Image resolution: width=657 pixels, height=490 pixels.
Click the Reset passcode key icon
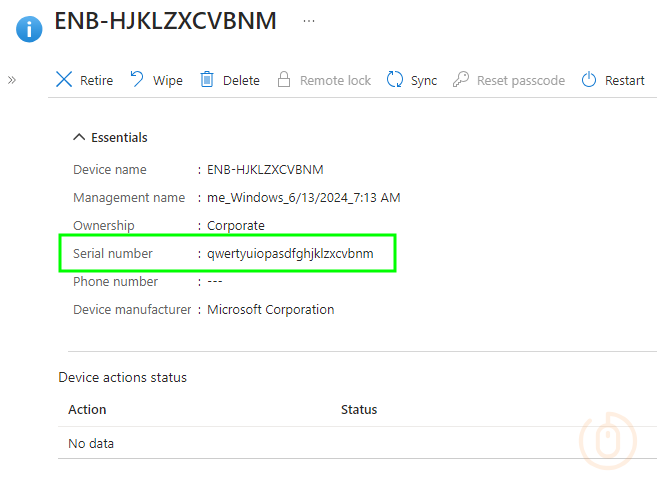coord(460,80)
